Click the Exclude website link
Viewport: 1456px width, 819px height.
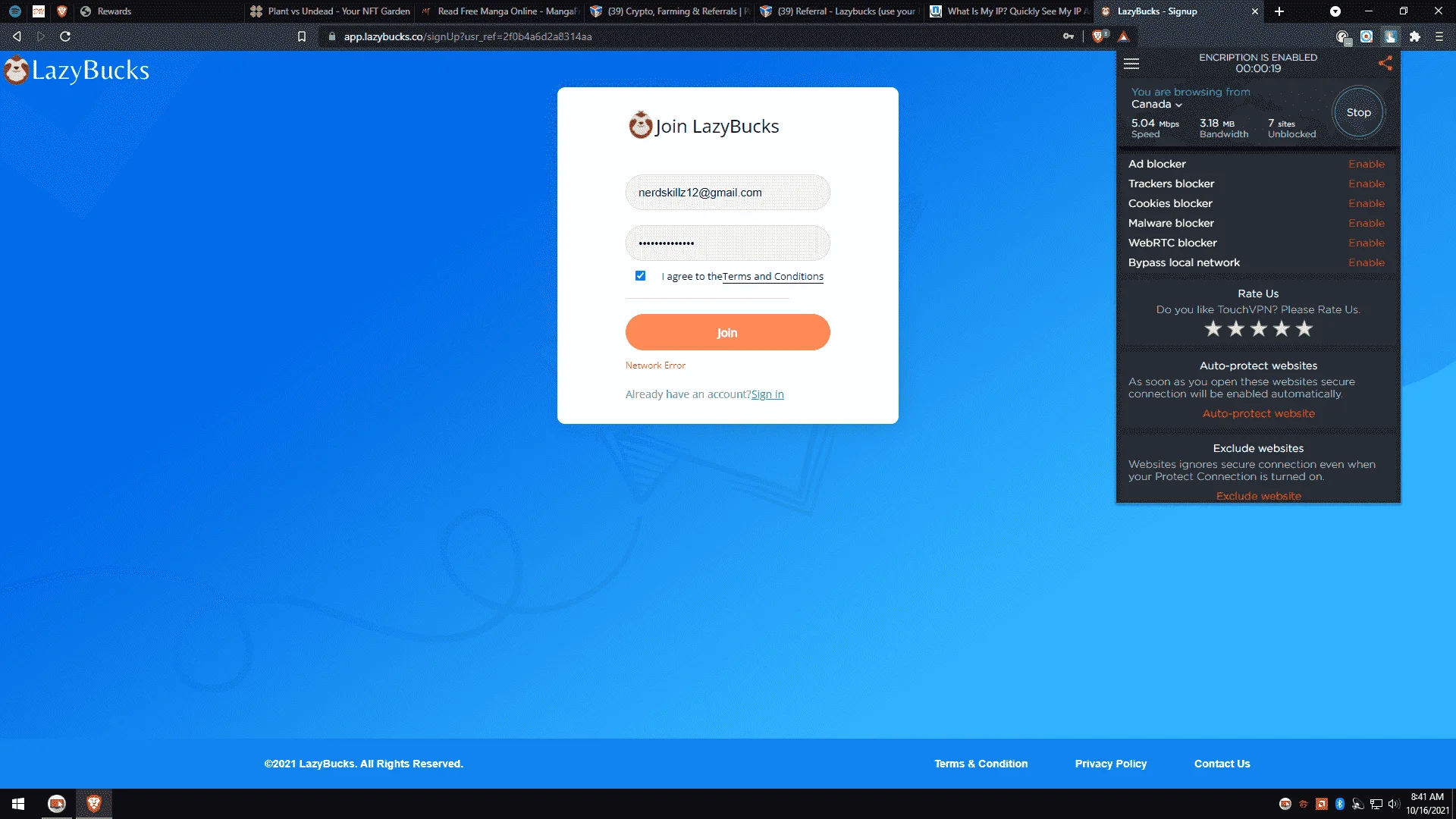click(1258, 496)
